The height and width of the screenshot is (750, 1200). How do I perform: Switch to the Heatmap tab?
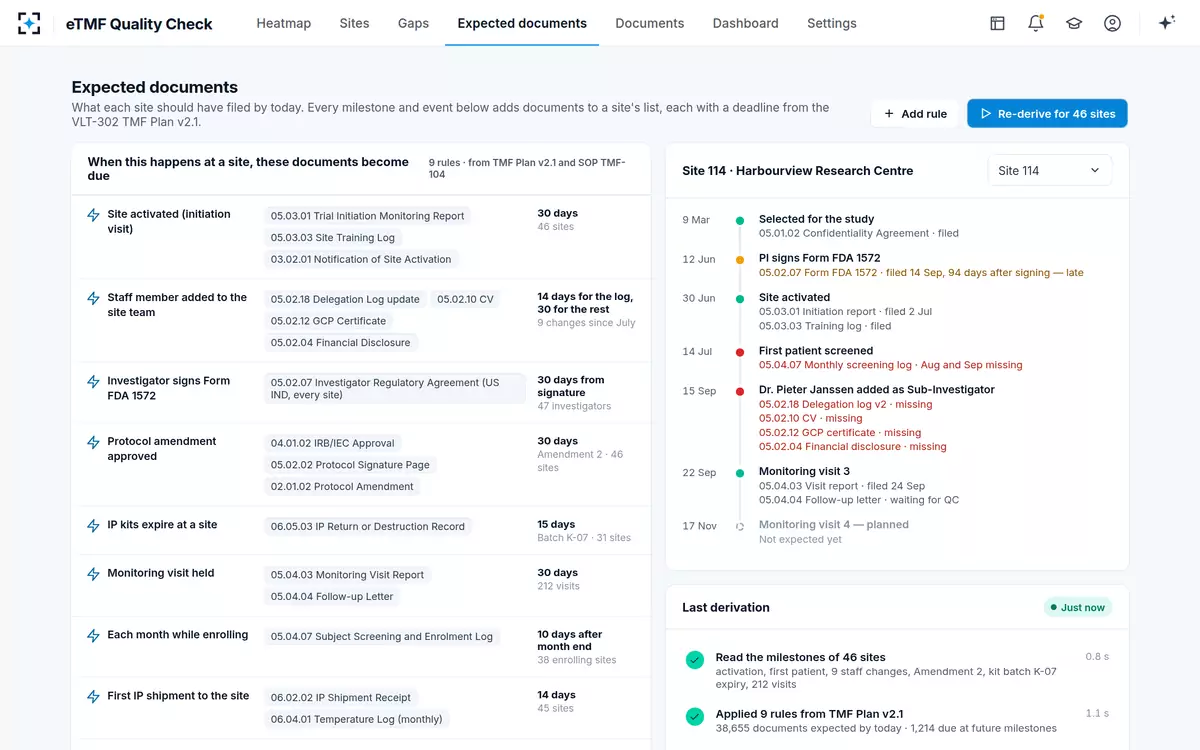click(283, 23)
